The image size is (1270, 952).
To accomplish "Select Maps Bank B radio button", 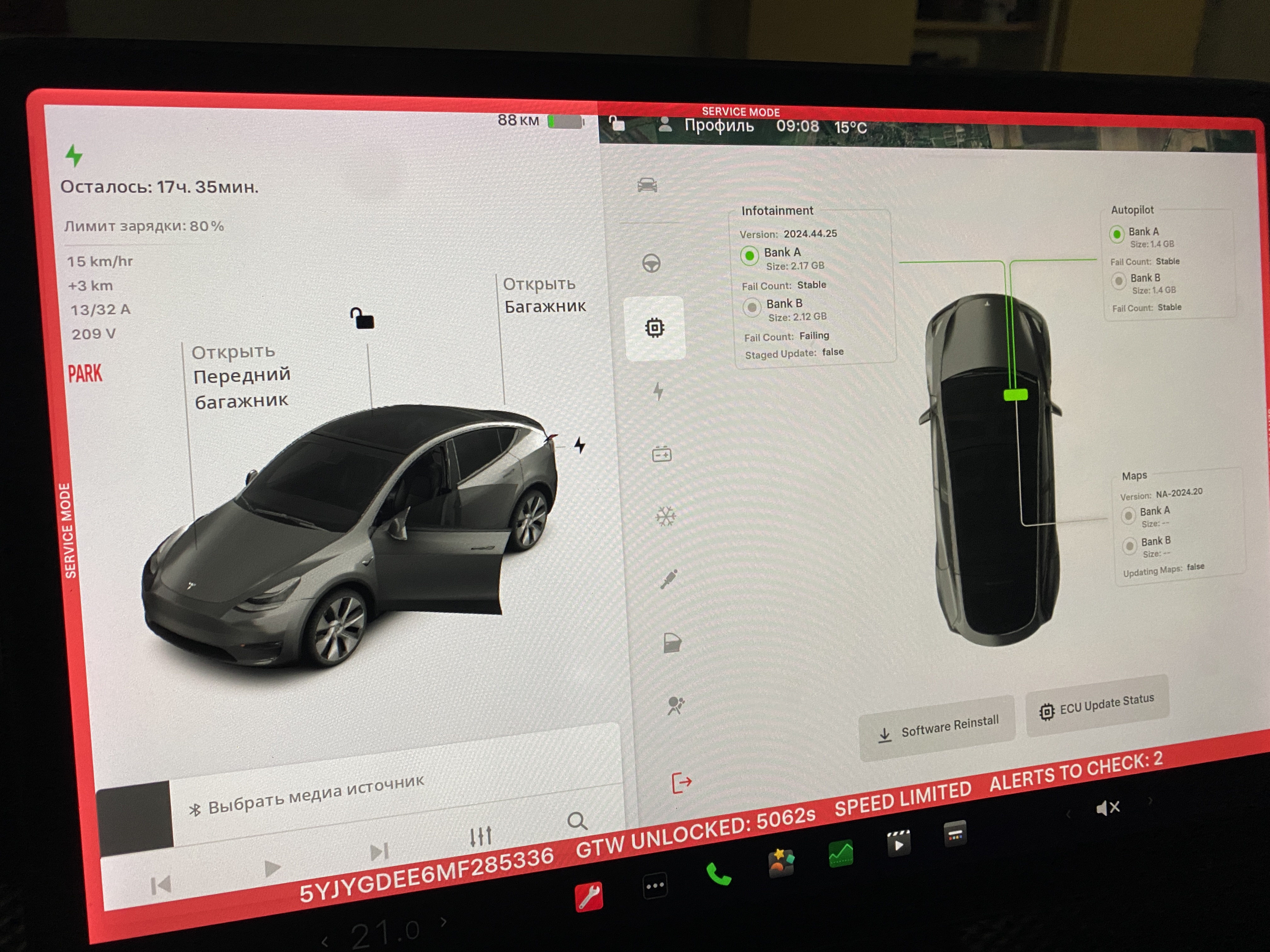I will [x=1129, y=546].
